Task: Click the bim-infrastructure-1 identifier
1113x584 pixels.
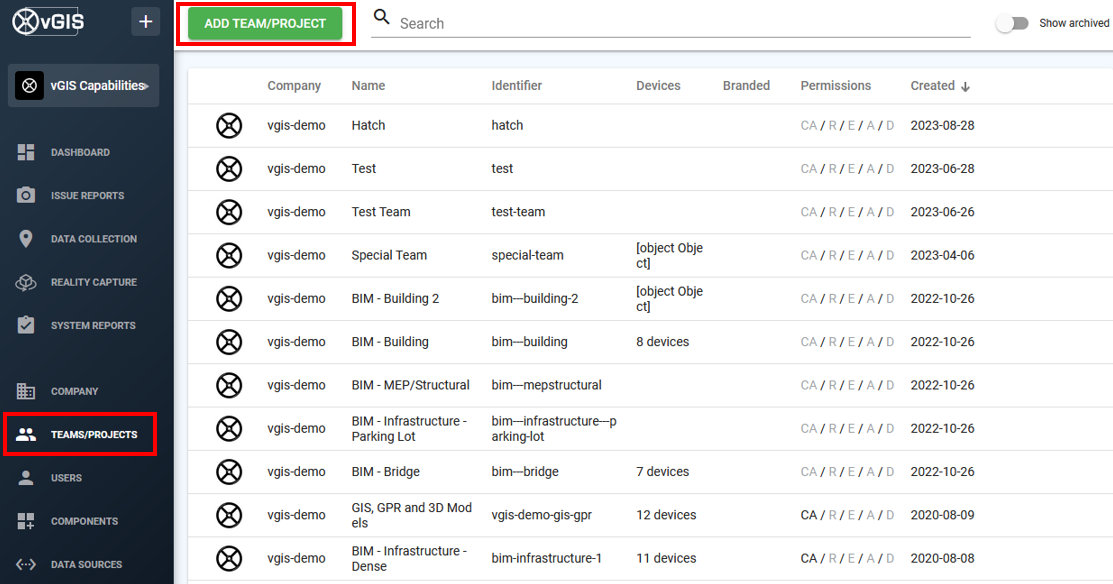Action: tap(547, 558)
